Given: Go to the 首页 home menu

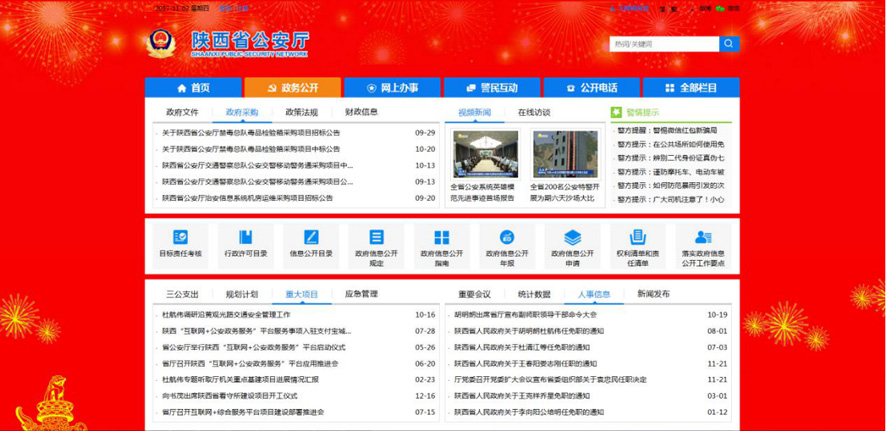Looking at the screenshot, I should (x=193, y=88).
